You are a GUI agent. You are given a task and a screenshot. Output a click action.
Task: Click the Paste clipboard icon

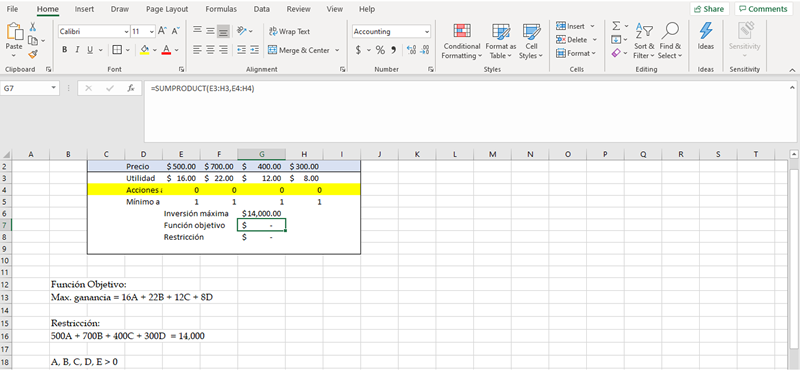click(x=14, y=33)
